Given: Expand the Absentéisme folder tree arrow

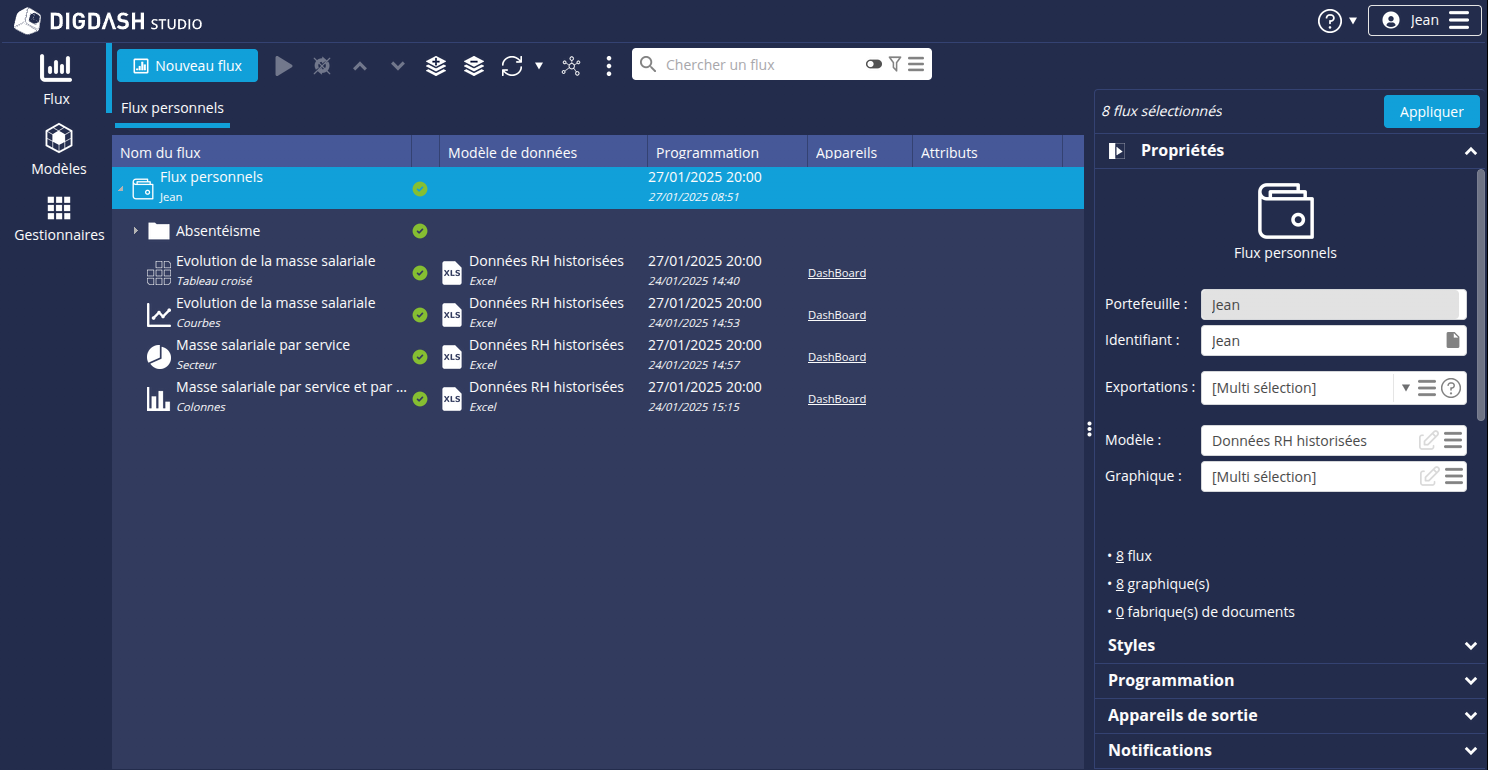Looking at the screenshot, I should point(135,231).
